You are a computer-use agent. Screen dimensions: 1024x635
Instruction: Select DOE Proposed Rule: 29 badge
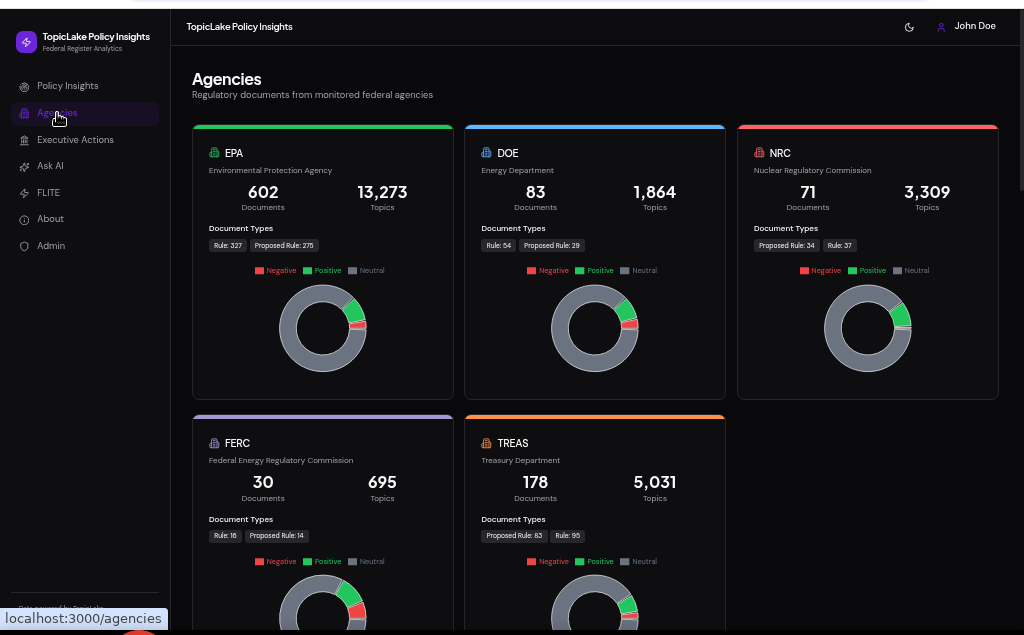coord(552,246)
